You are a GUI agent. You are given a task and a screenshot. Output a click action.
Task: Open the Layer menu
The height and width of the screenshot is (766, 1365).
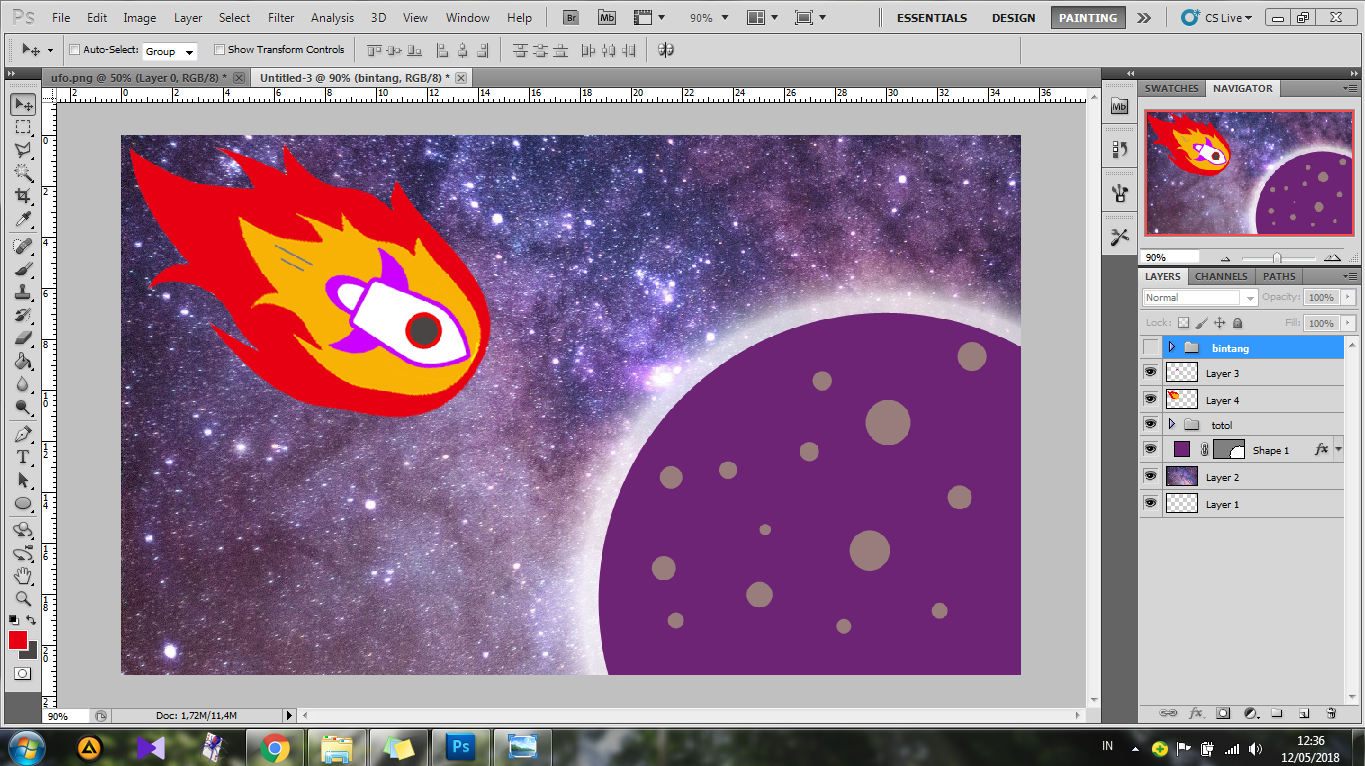[188, 18]
